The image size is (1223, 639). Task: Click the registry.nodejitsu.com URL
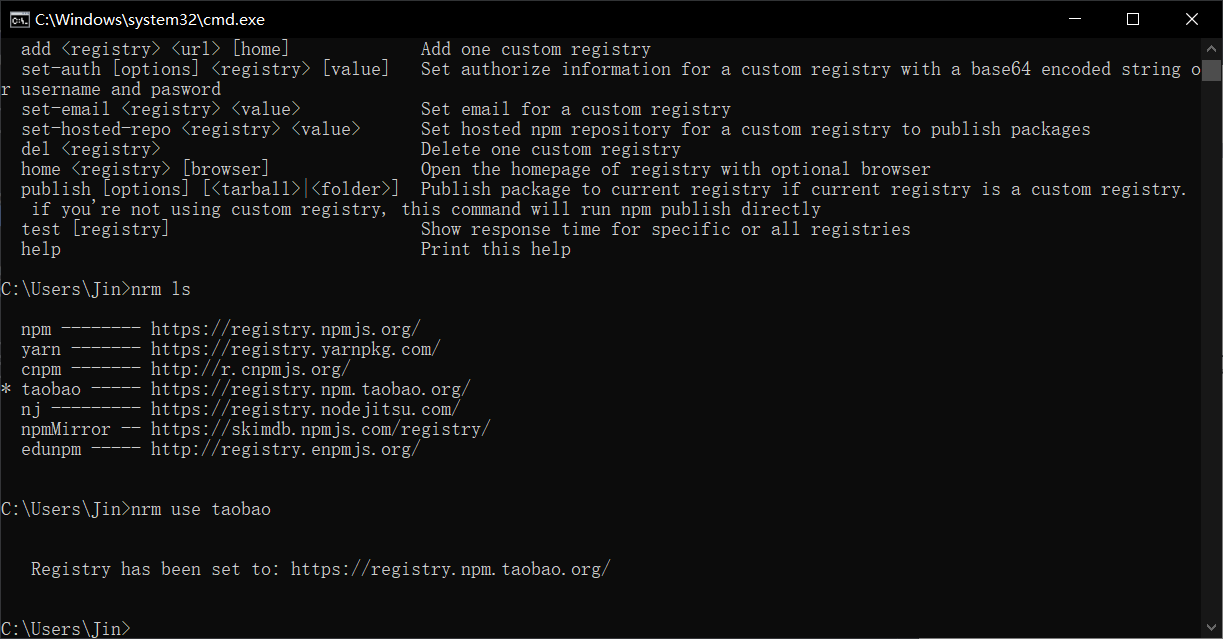(x=305, y=409)
